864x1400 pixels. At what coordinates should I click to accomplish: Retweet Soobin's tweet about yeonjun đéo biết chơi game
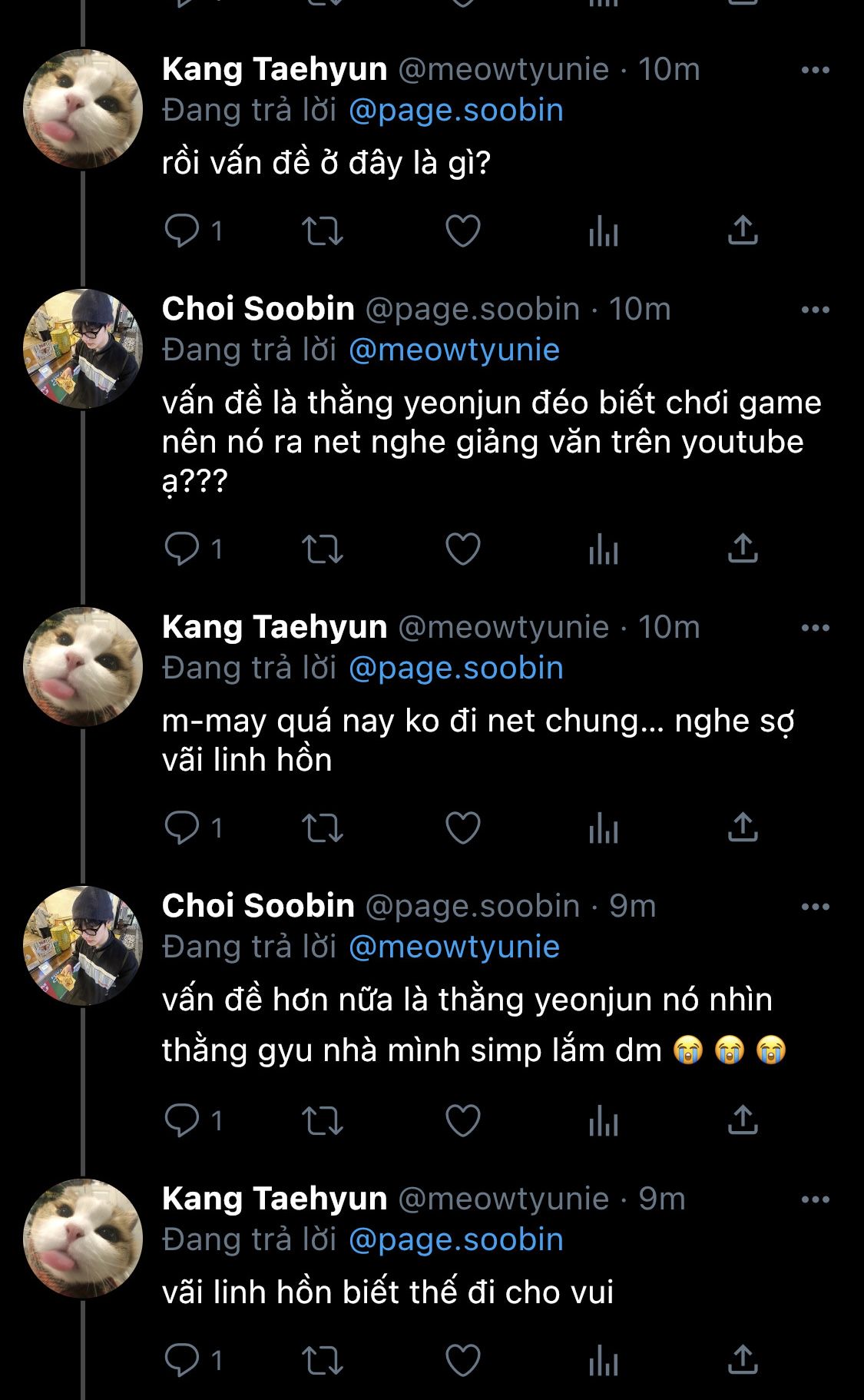(x=322, y=549)
